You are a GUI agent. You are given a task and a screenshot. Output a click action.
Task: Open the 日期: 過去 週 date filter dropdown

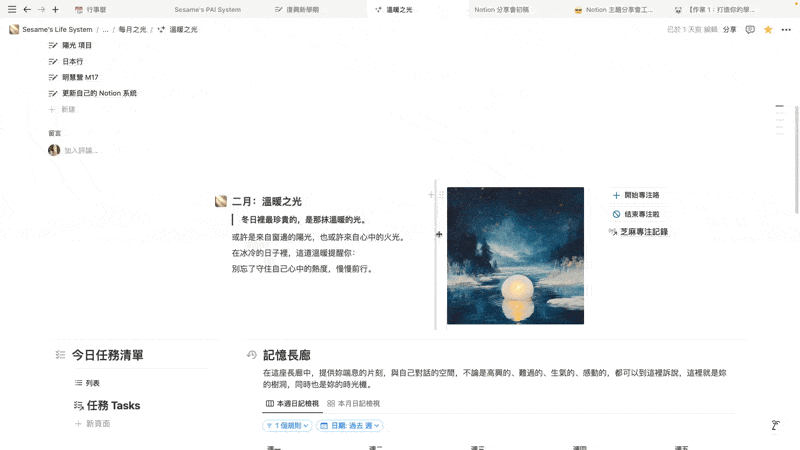pos(349,426)
